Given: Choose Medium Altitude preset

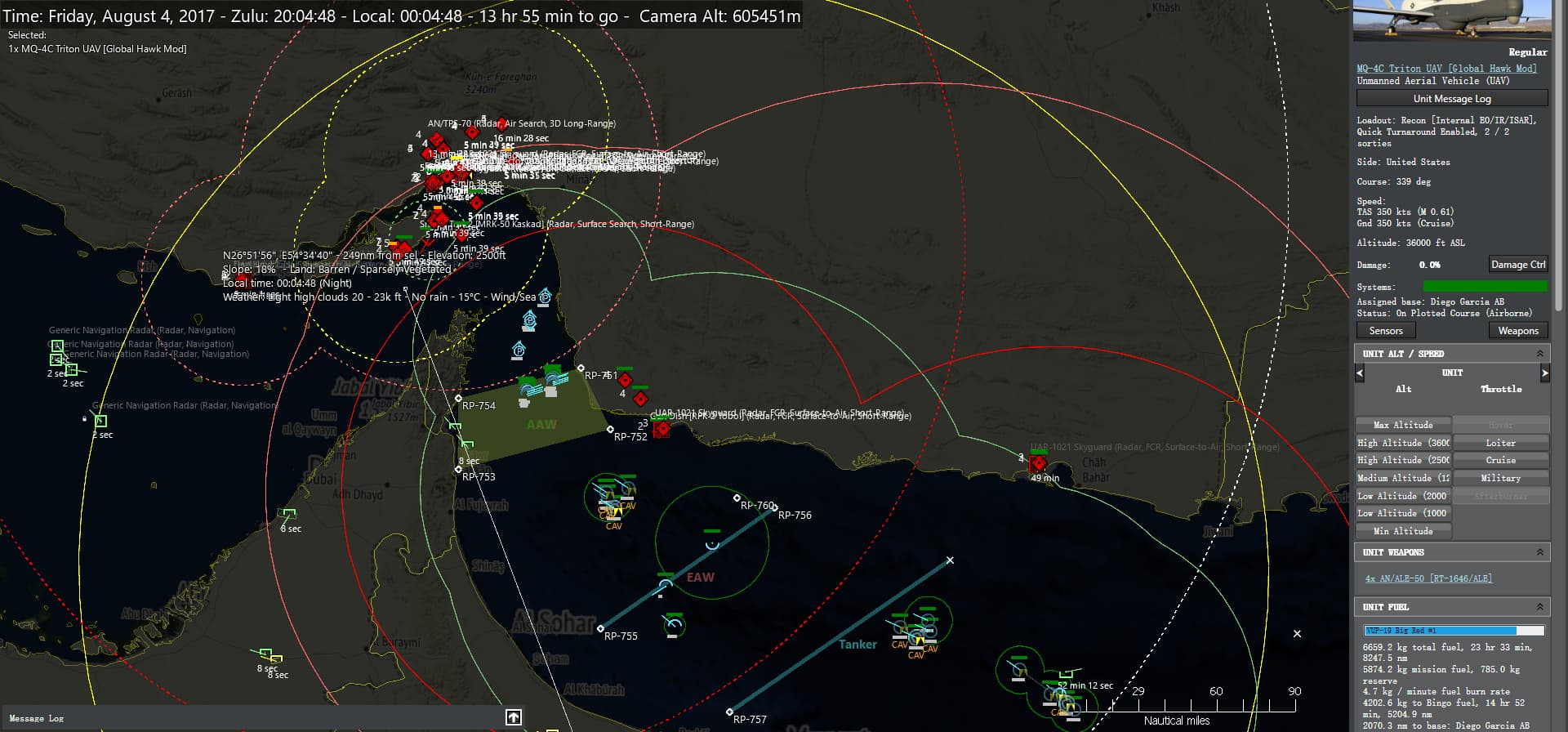Looking at the screenshot, I should click(x=1403, y=478).
